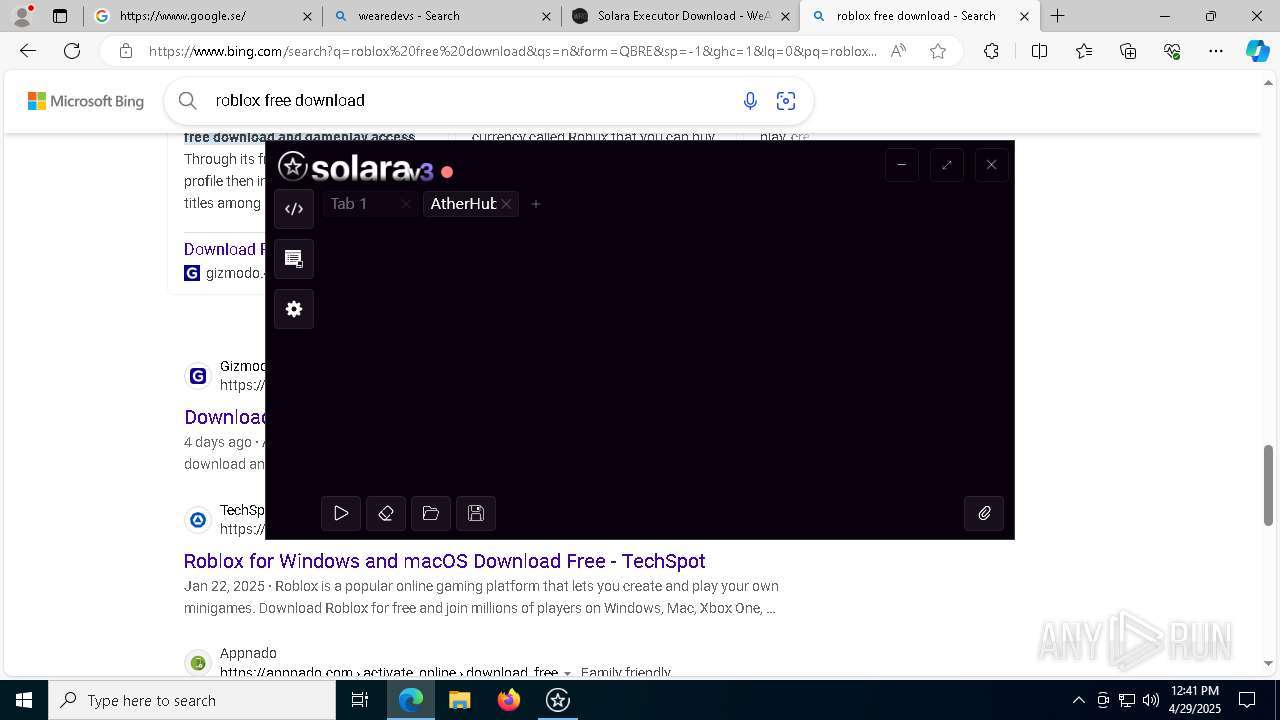Image resolution: width=1280 pixels, height=720 pixels.
Task: Open Solara settings gear
Action: point(294,309)
